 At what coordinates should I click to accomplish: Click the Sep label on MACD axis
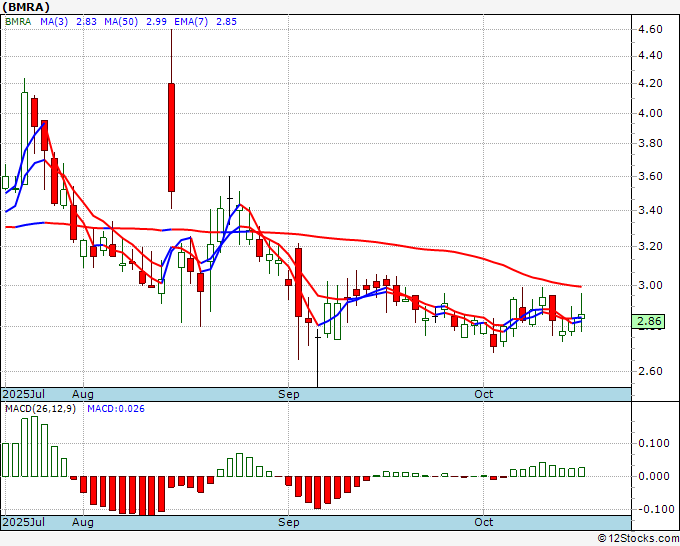pos(289,522)
